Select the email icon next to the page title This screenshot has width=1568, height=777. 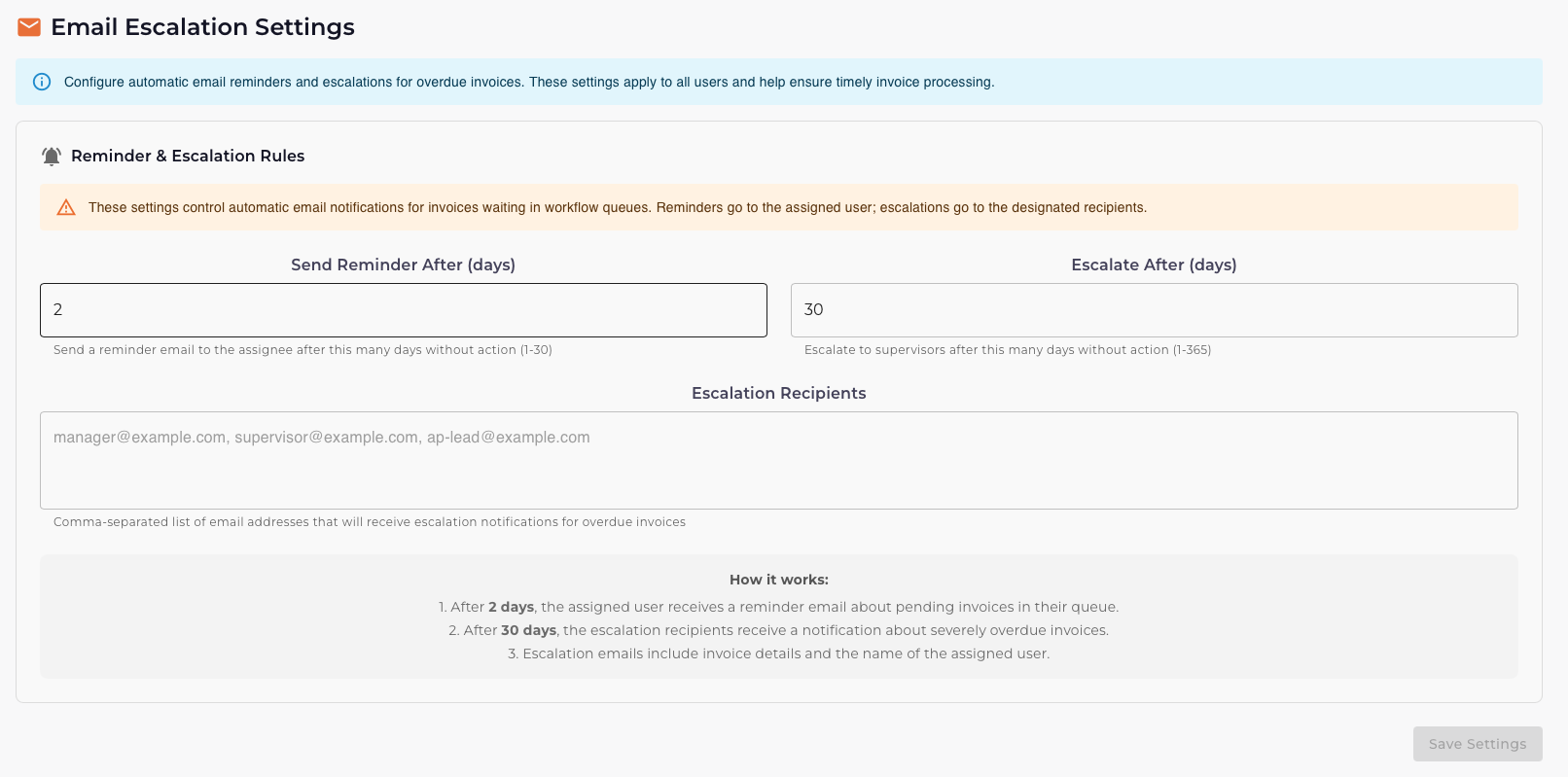28,26
